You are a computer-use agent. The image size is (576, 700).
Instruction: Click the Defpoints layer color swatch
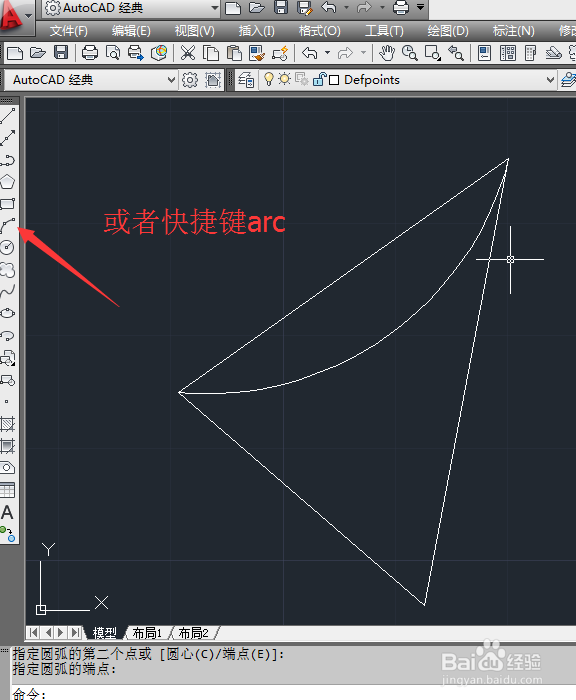[334, 80]
